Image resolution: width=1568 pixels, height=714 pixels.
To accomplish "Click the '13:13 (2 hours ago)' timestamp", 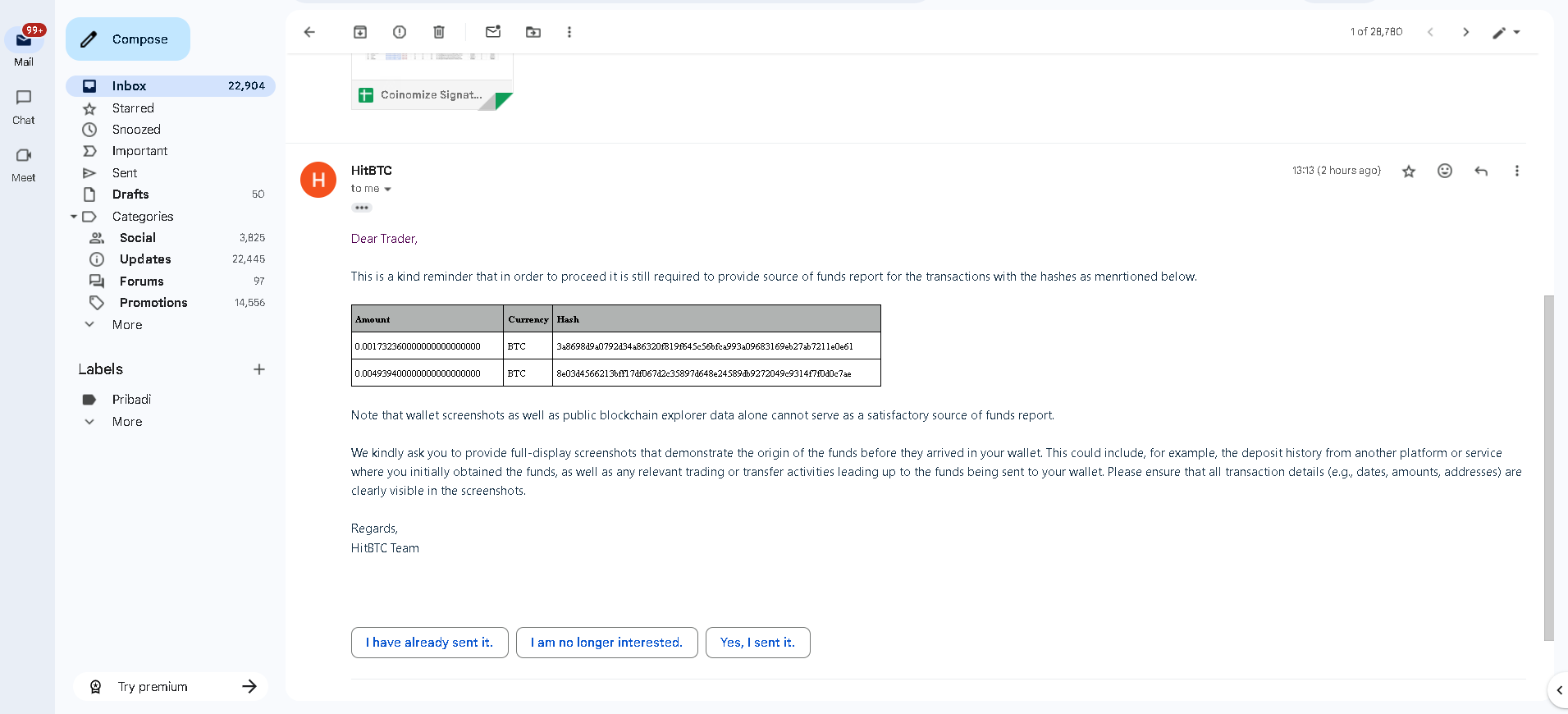I will click(x=1337, y=171).
